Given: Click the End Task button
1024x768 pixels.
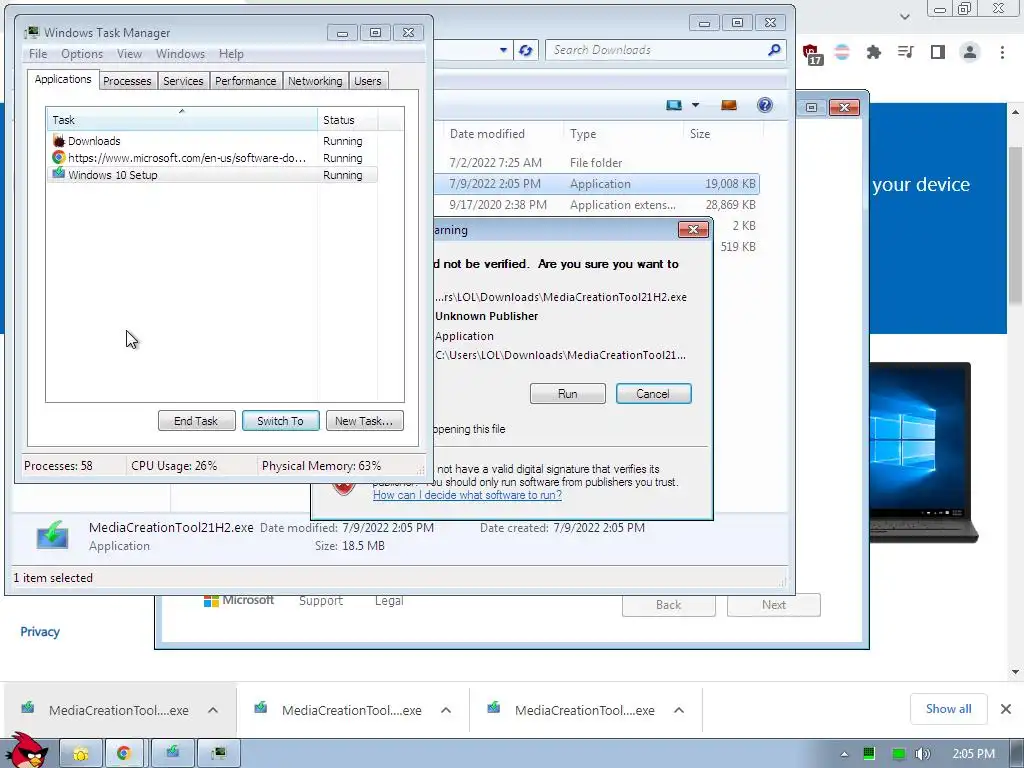Looking at the screenshot, I should point(197,421).
